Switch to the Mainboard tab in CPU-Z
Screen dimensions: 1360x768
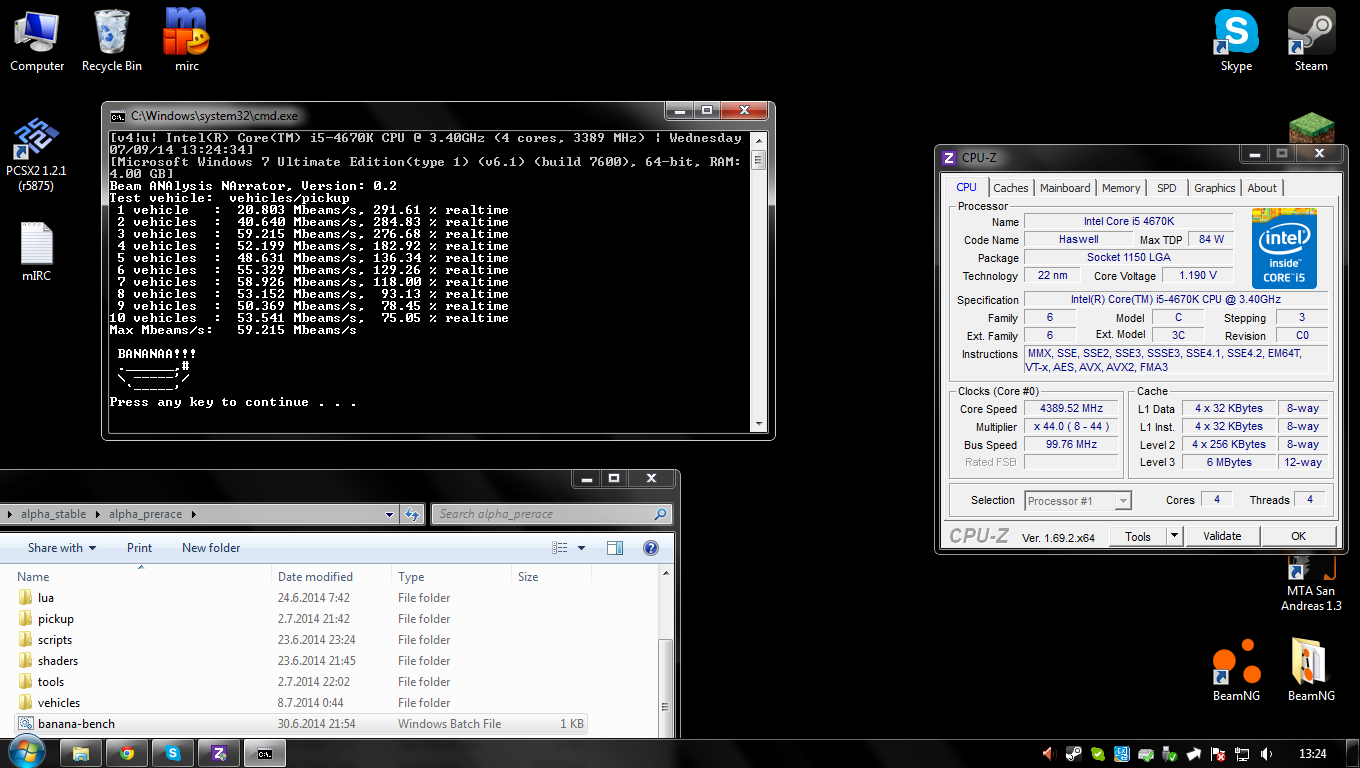[x=1065, y=188]
